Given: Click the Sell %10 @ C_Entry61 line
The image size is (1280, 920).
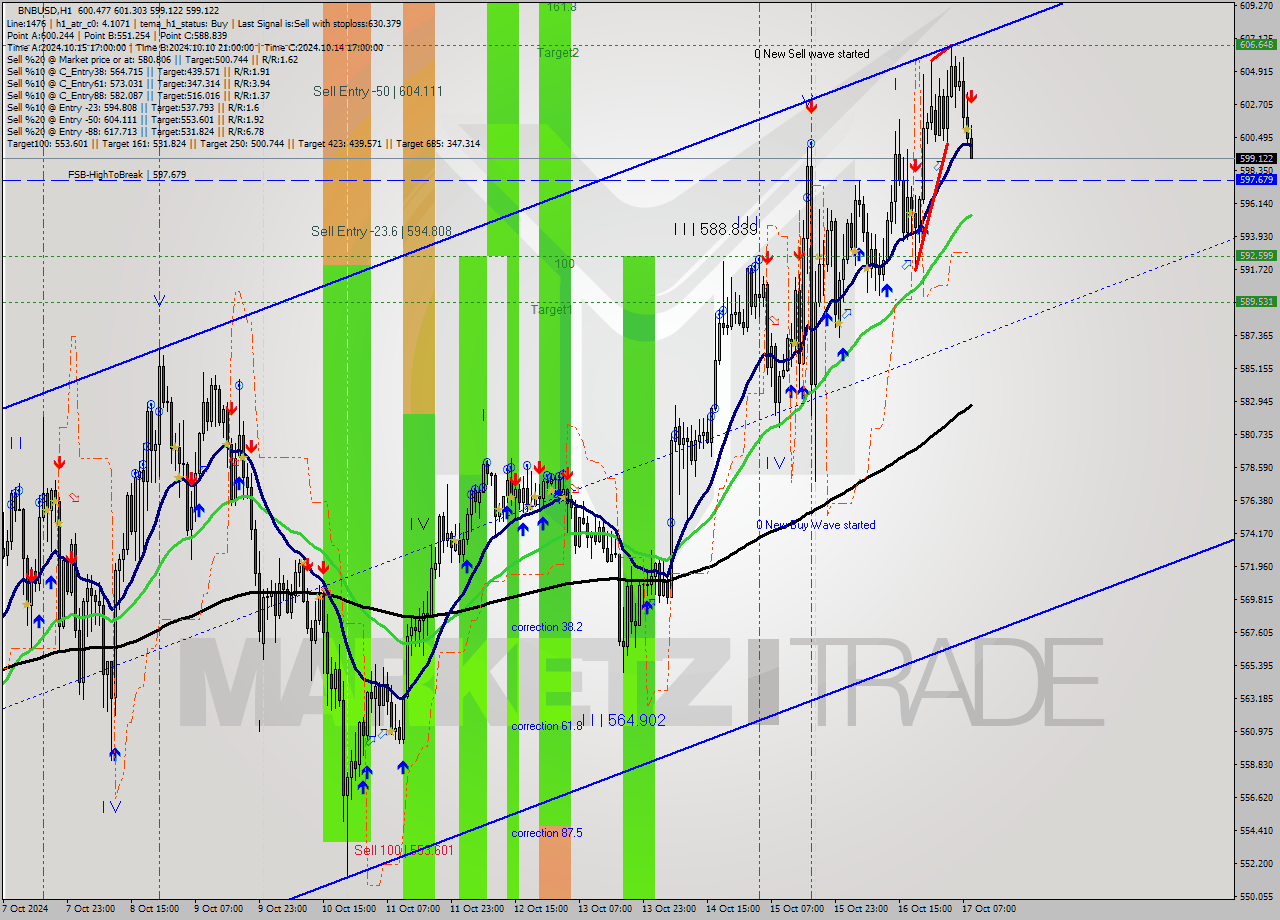Looking at the screenshot, I should (138, 83).
